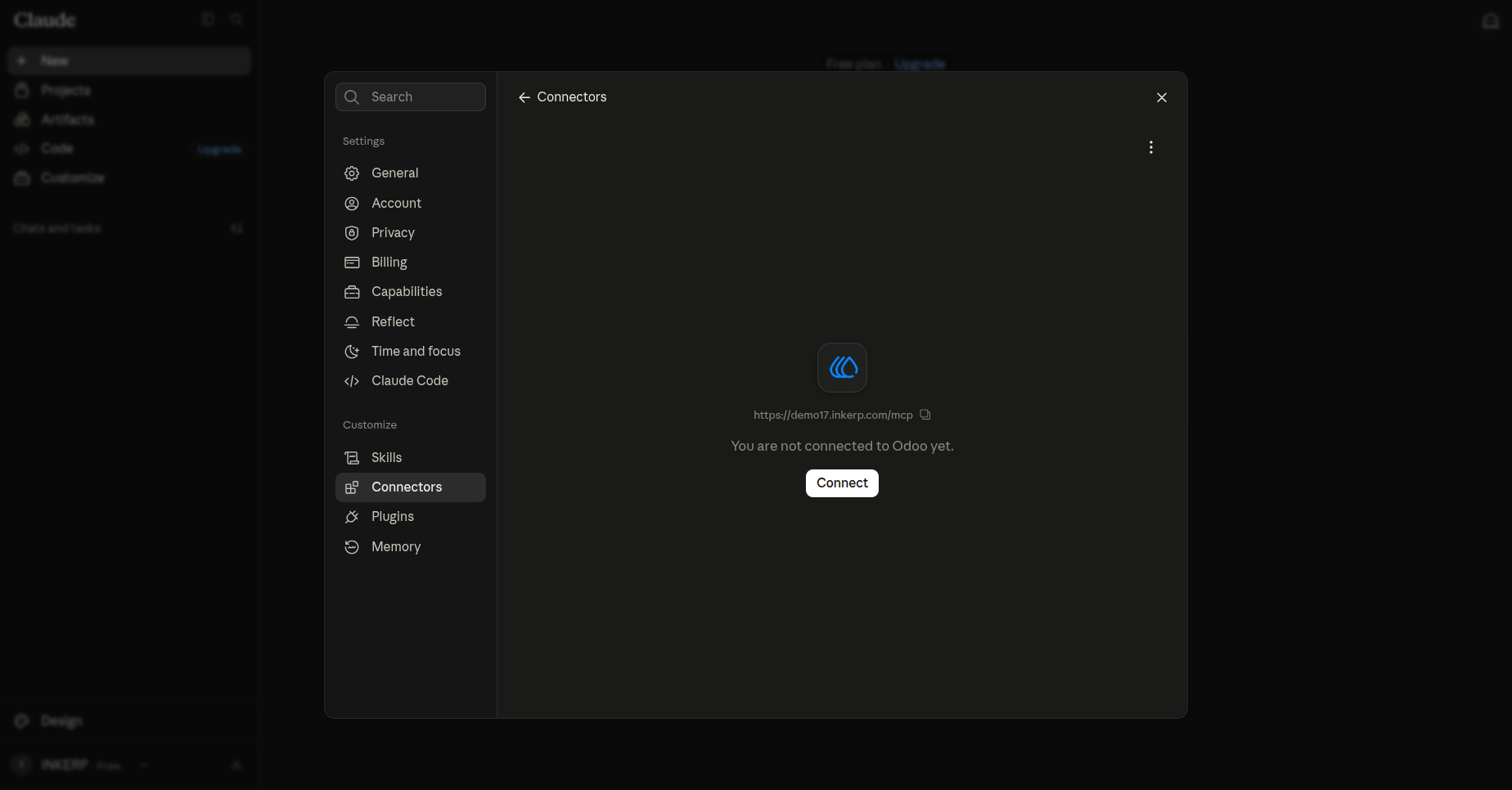The height and width of the screenshot is (790, 1512).
Task: Click the ghost icon at top right
Action: coord(1491,20)
